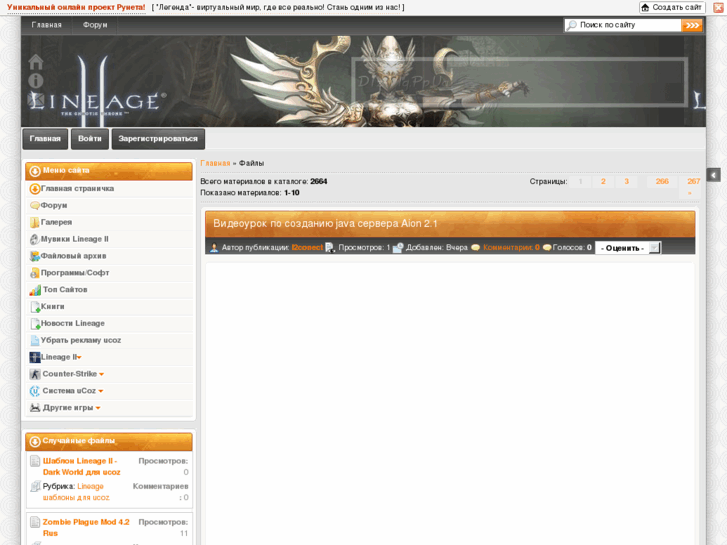The height and width of the screenshot is (545, 727).
Task: Open Новости Lineage menu entry text
Action: 73,324
